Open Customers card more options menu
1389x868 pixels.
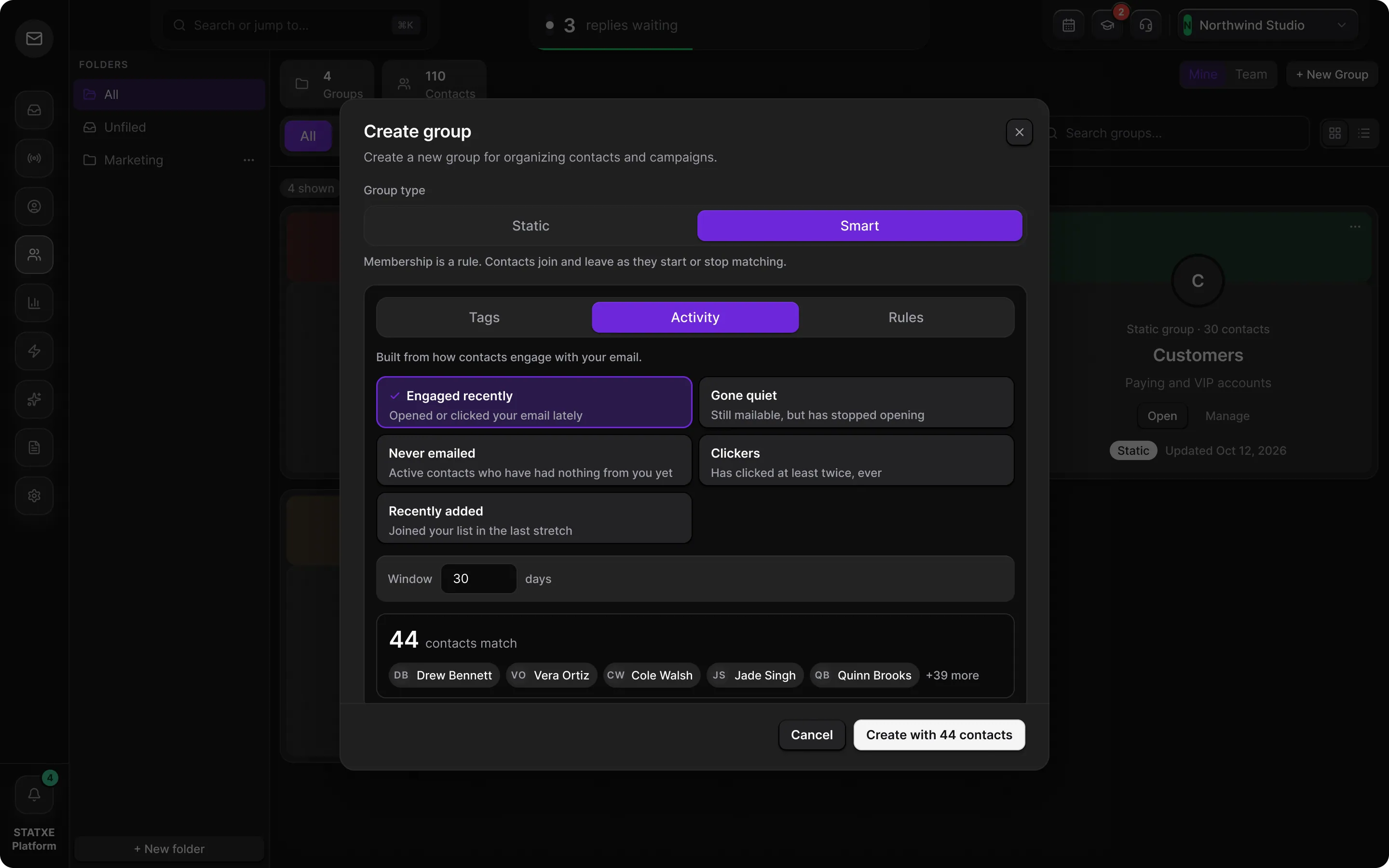1355,227
